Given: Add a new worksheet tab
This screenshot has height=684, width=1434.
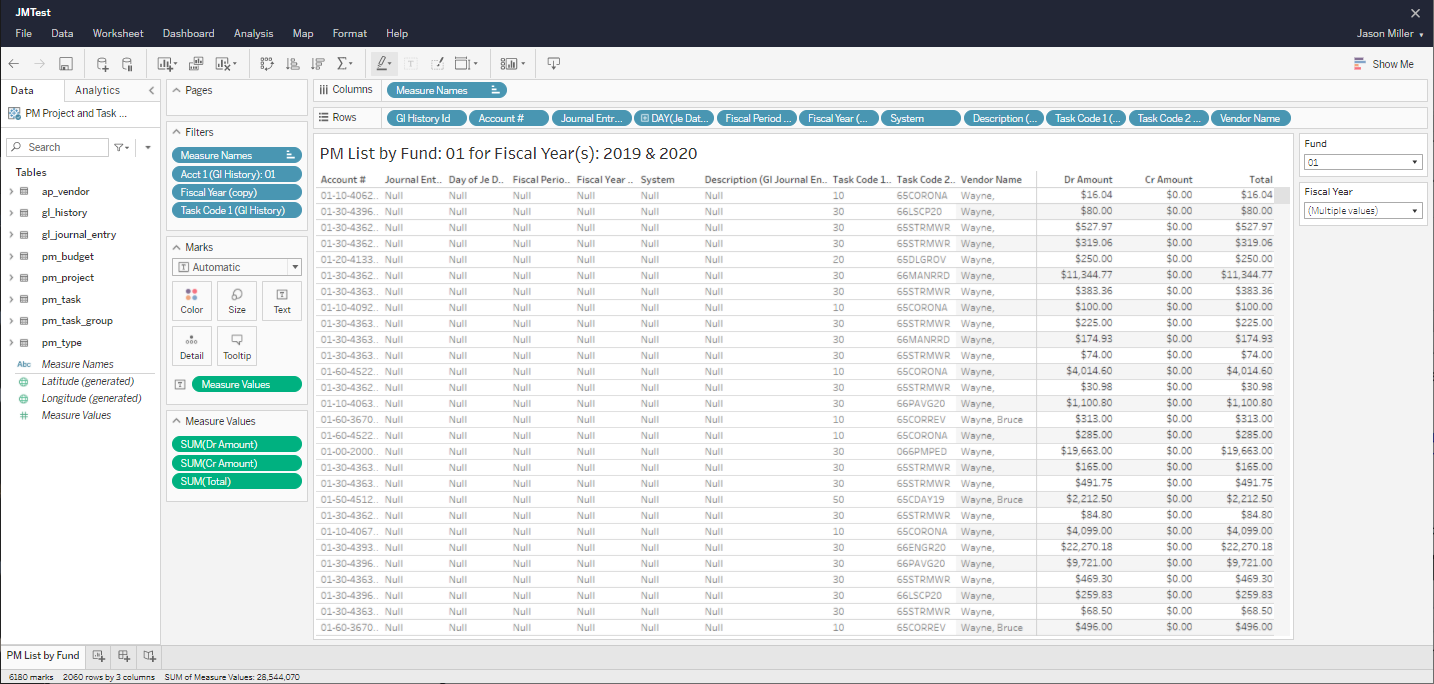Looking at the screenshot, I should pyautogui.click(x=99, y=656).
